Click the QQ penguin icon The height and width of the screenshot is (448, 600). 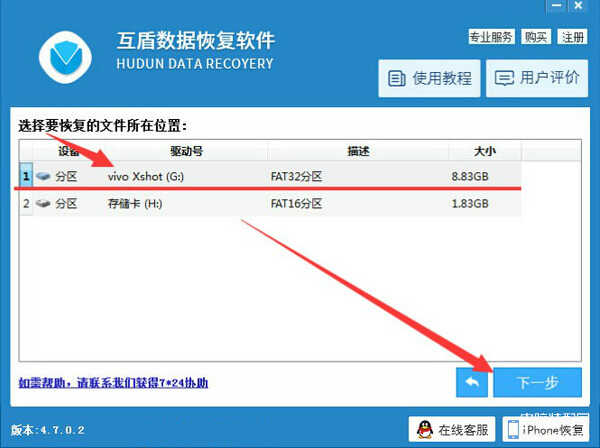425,430
